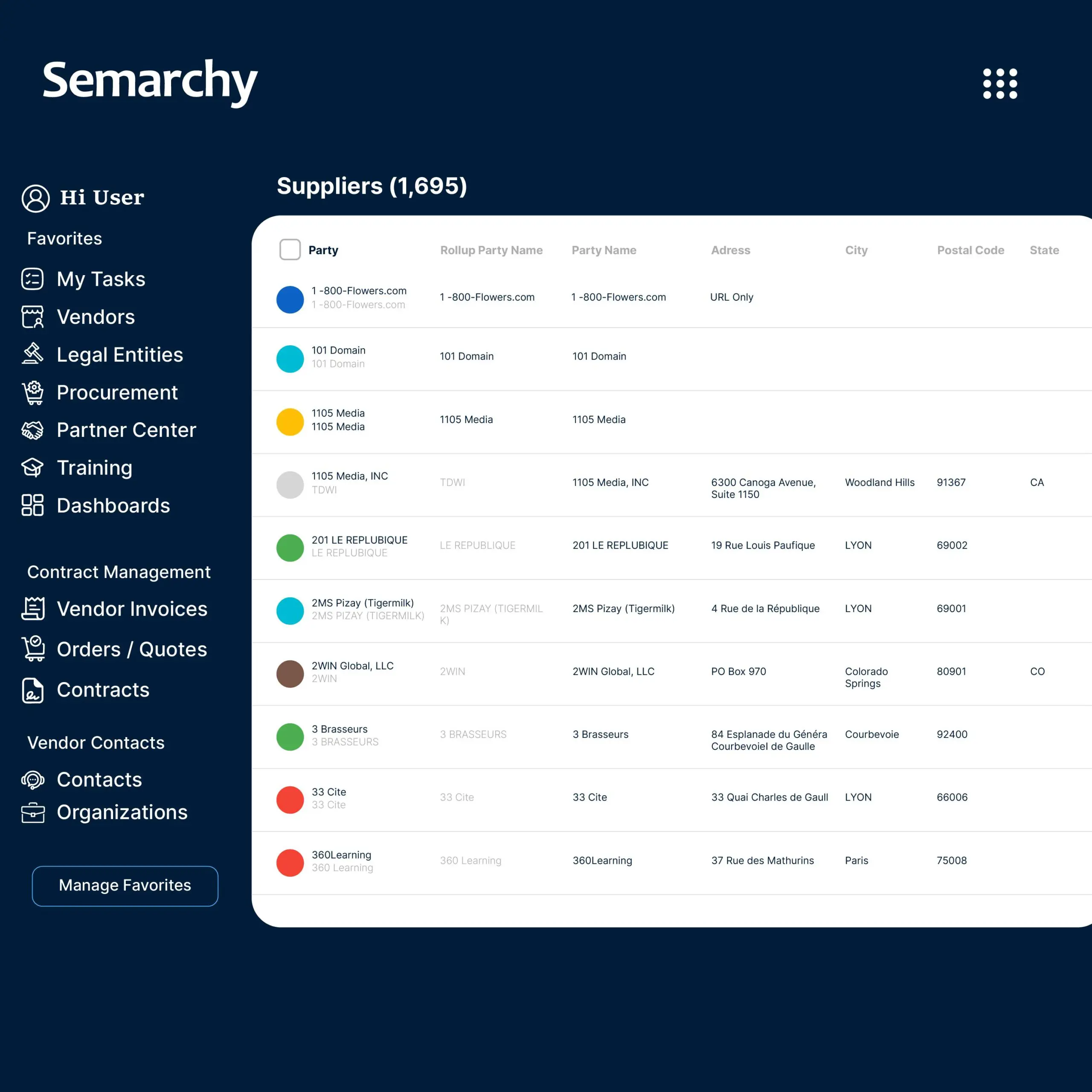
Task: Go to Orders / Quotes
Action: click(x=132, y=649)
